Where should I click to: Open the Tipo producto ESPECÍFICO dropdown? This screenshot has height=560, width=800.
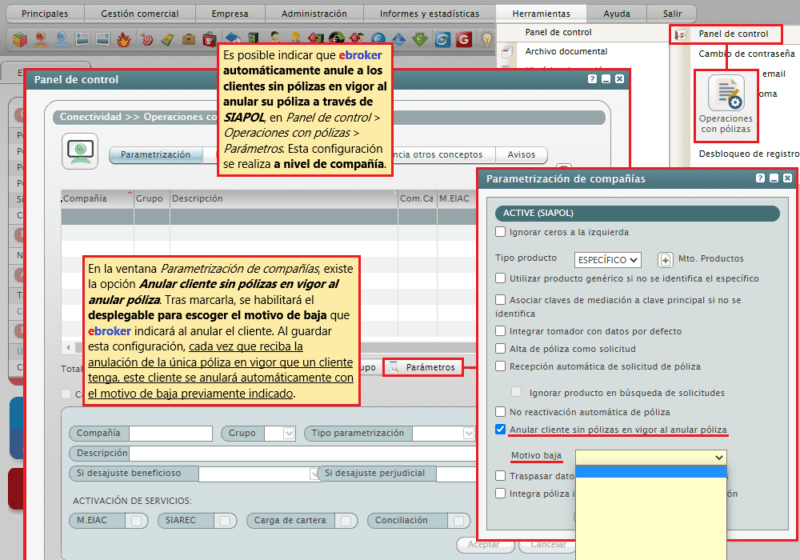coord(607,260)
